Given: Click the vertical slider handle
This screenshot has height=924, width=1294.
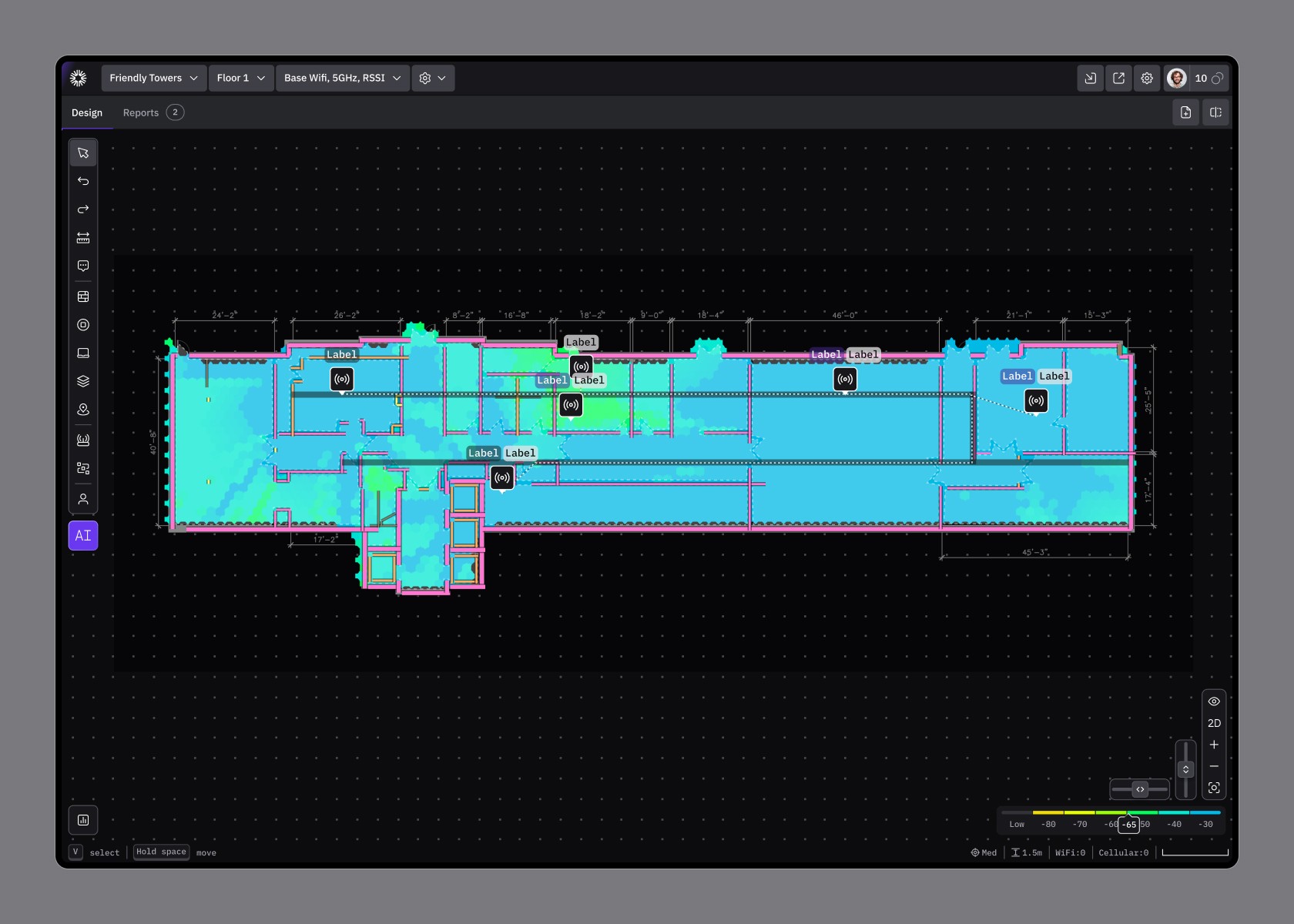Looking at the screenshot, I should tap(1186, 769).
